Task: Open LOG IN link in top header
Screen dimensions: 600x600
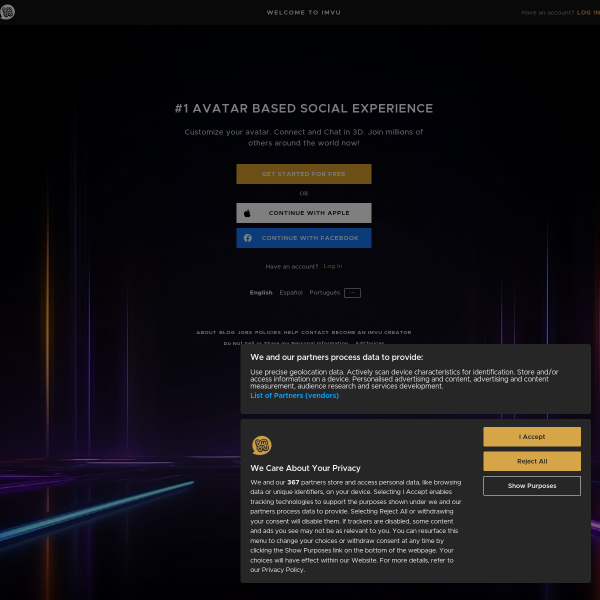Action: (x=588, y=13)
